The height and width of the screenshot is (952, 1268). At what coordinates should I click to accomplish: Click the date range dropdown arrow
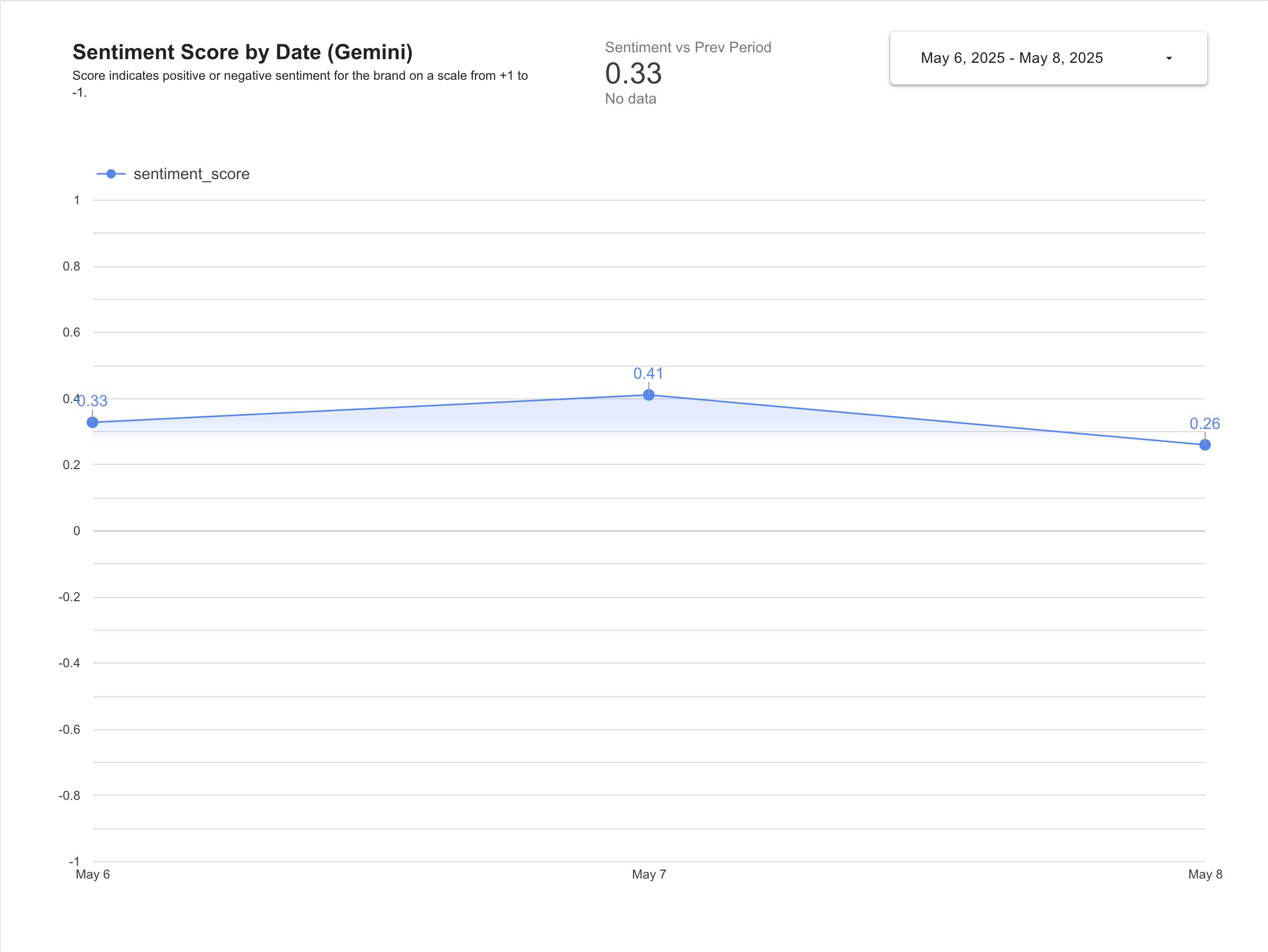click(x=1169, y=58)
